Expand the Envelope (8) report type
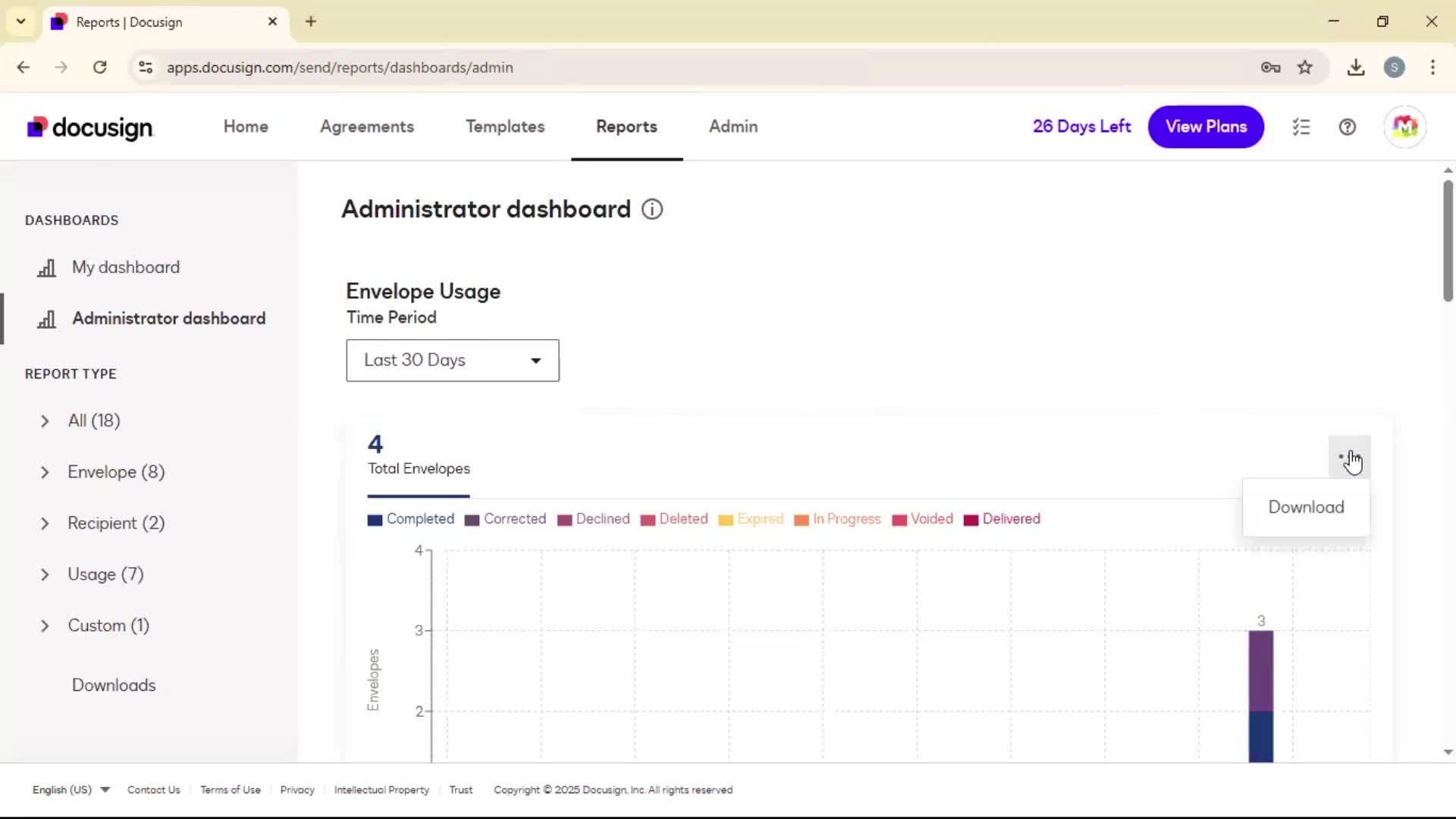 [45, 472]
